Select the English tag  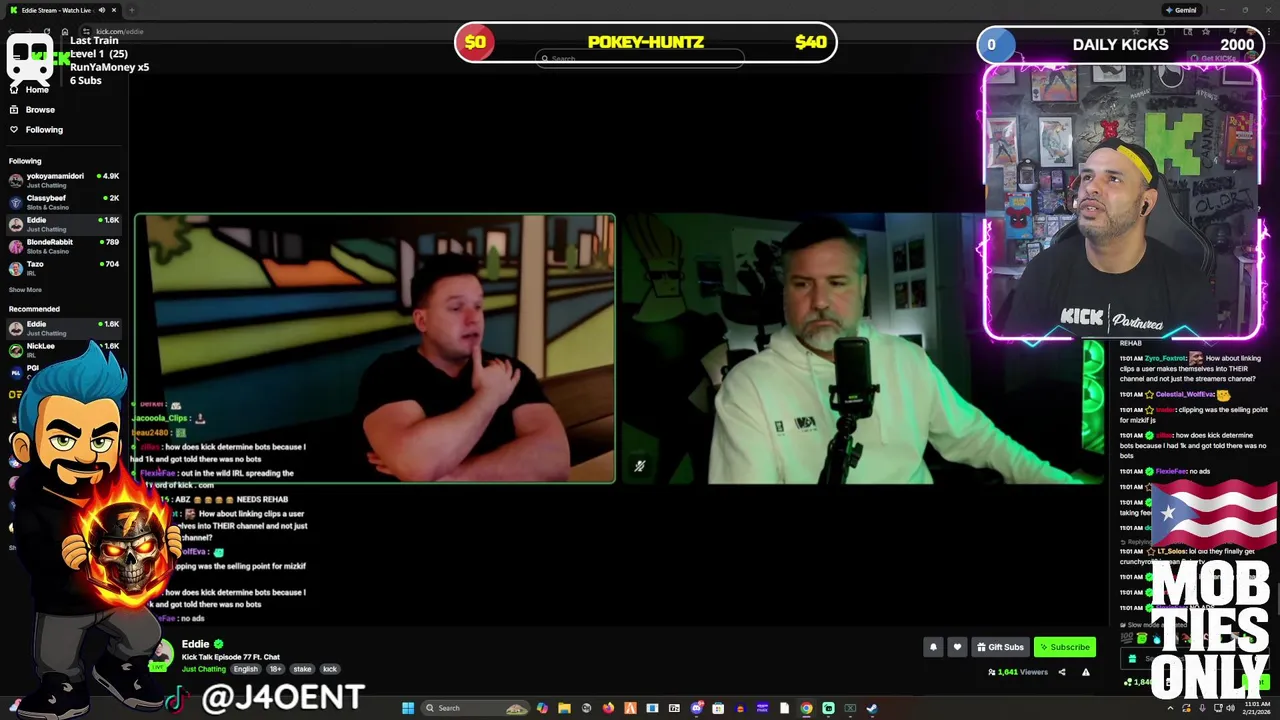(246, 669)
